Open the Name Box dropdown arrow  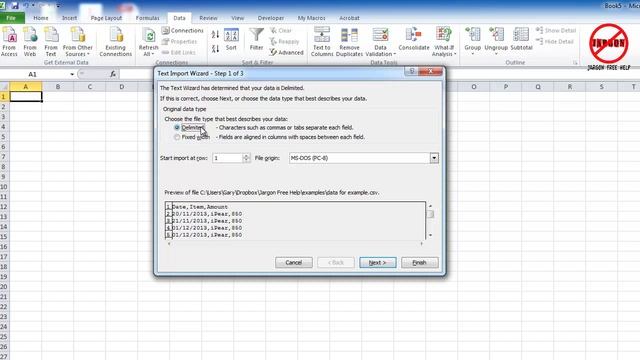[72, 74]
